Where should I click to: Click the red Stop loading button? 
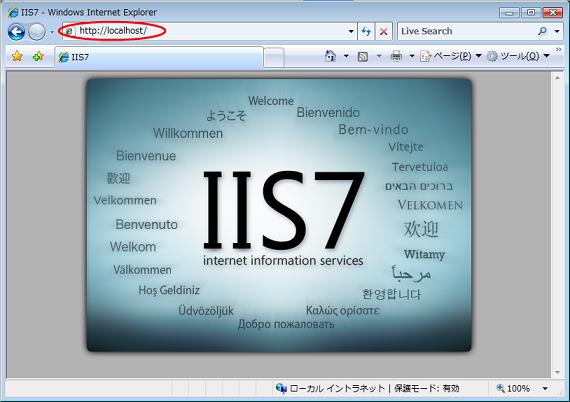coord(384,31)
